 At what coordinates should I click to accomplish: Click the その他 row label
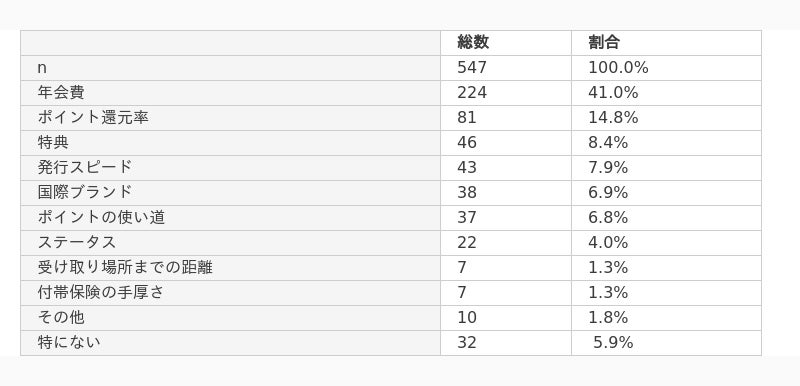(x=61, y=318)
